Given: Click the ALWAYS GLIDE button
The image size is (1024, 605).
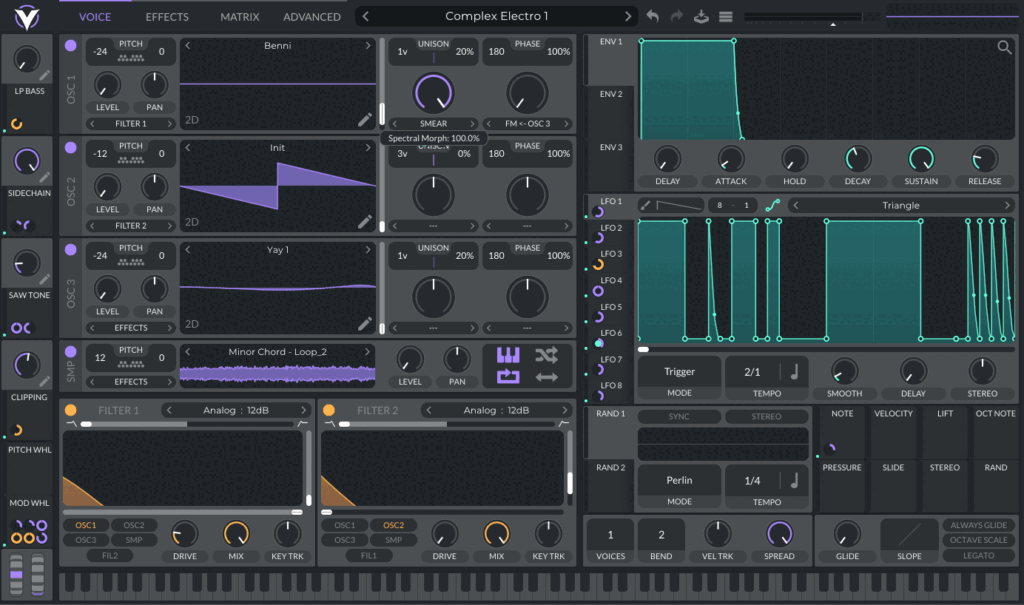Looking at the screenshot, I should [978, 524].
